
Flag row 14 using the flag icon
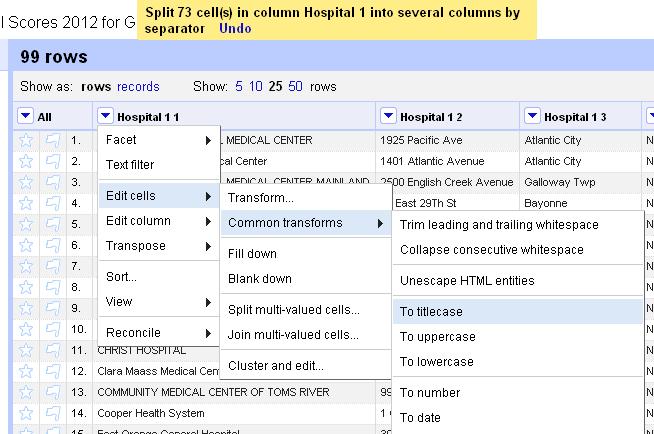click(53, 413)
